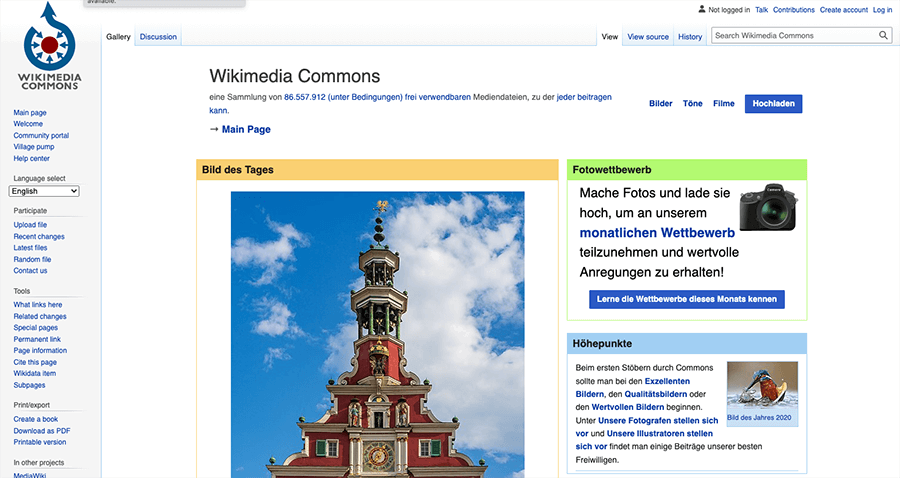
Task: Select the View tab
Action: pos(610,37)
